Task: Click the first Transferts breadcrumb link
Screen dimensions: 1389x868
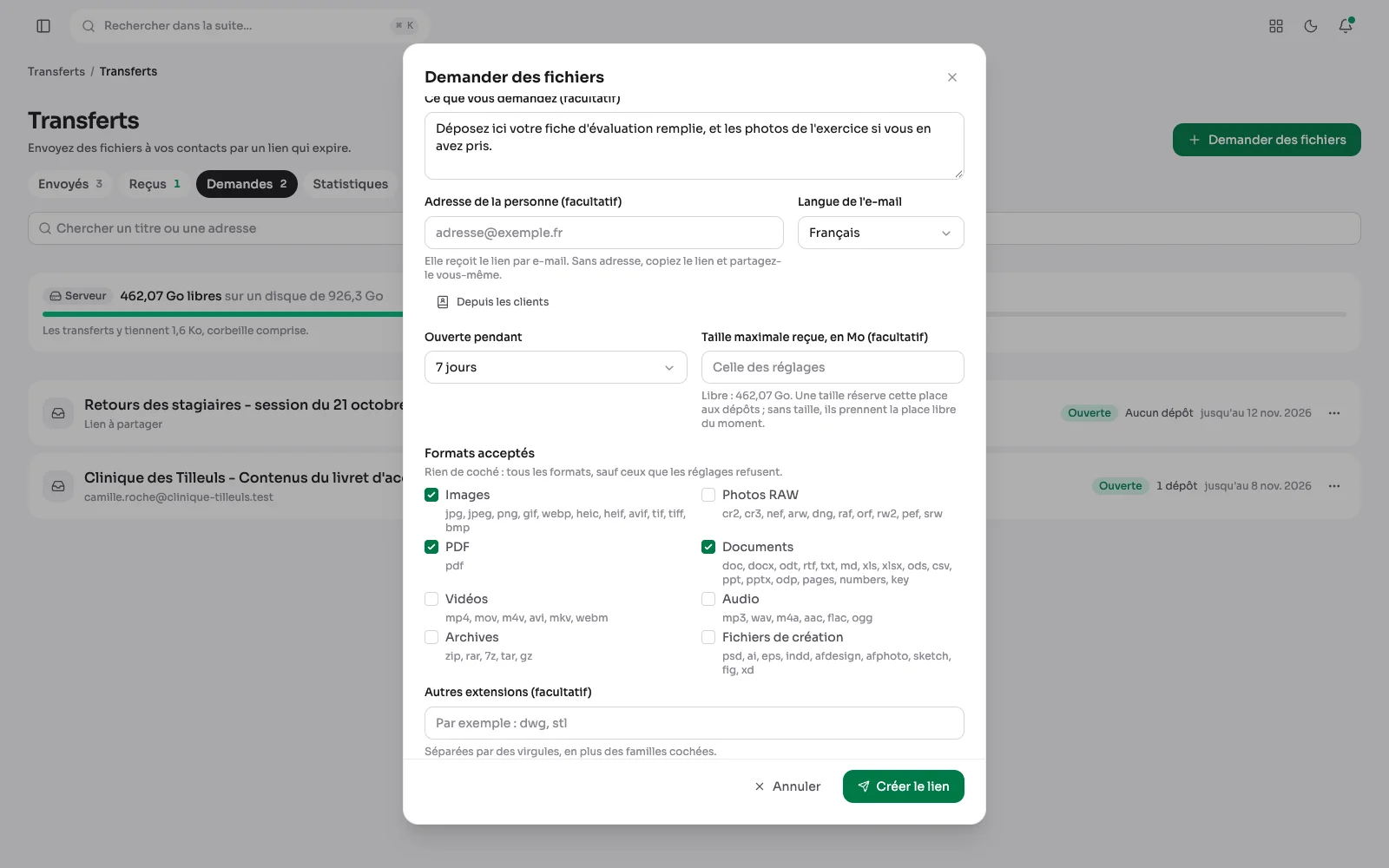Action: [56, 71]
